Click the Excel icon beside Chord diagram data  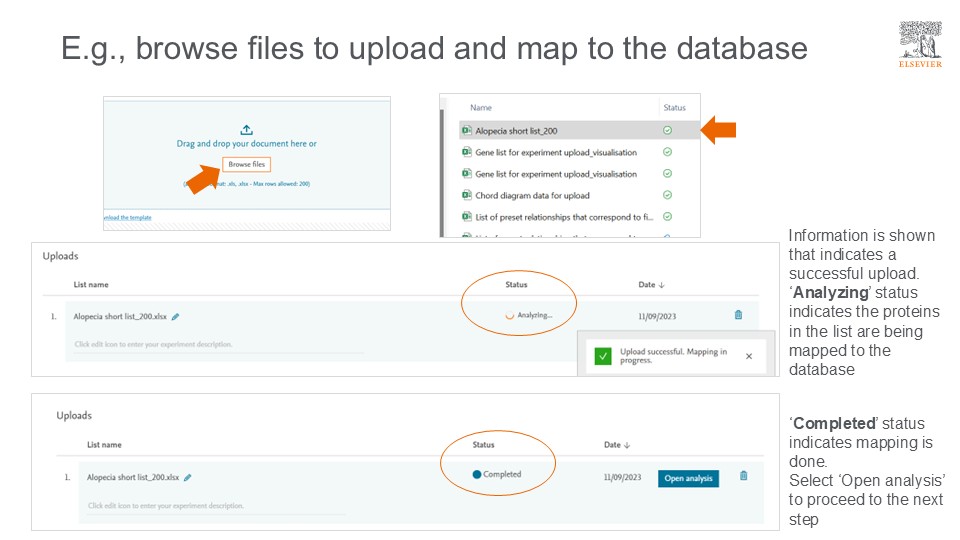click(466, 195)
